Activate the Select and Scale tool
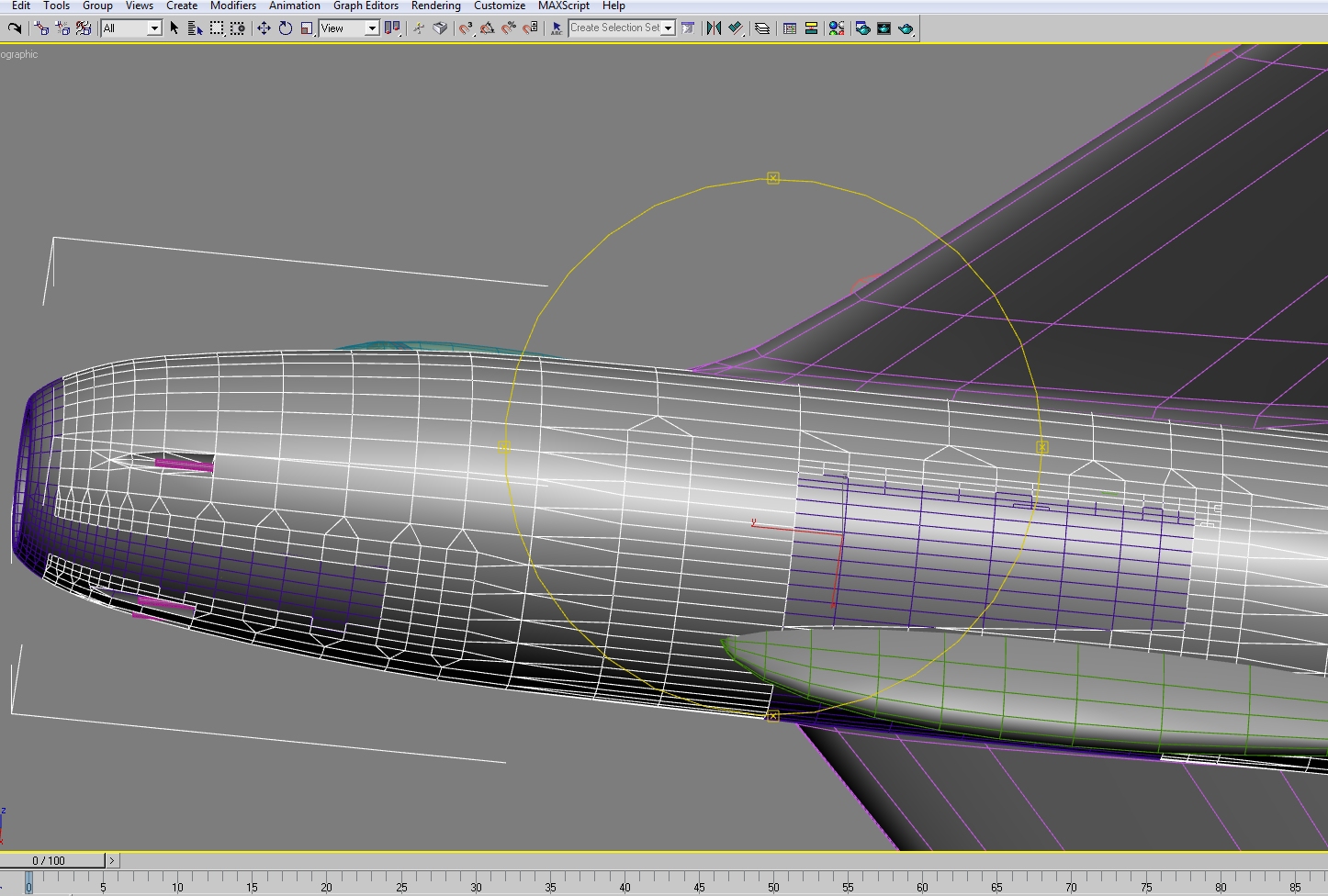Screen dimensions: 1328x896 pos(307,28)
